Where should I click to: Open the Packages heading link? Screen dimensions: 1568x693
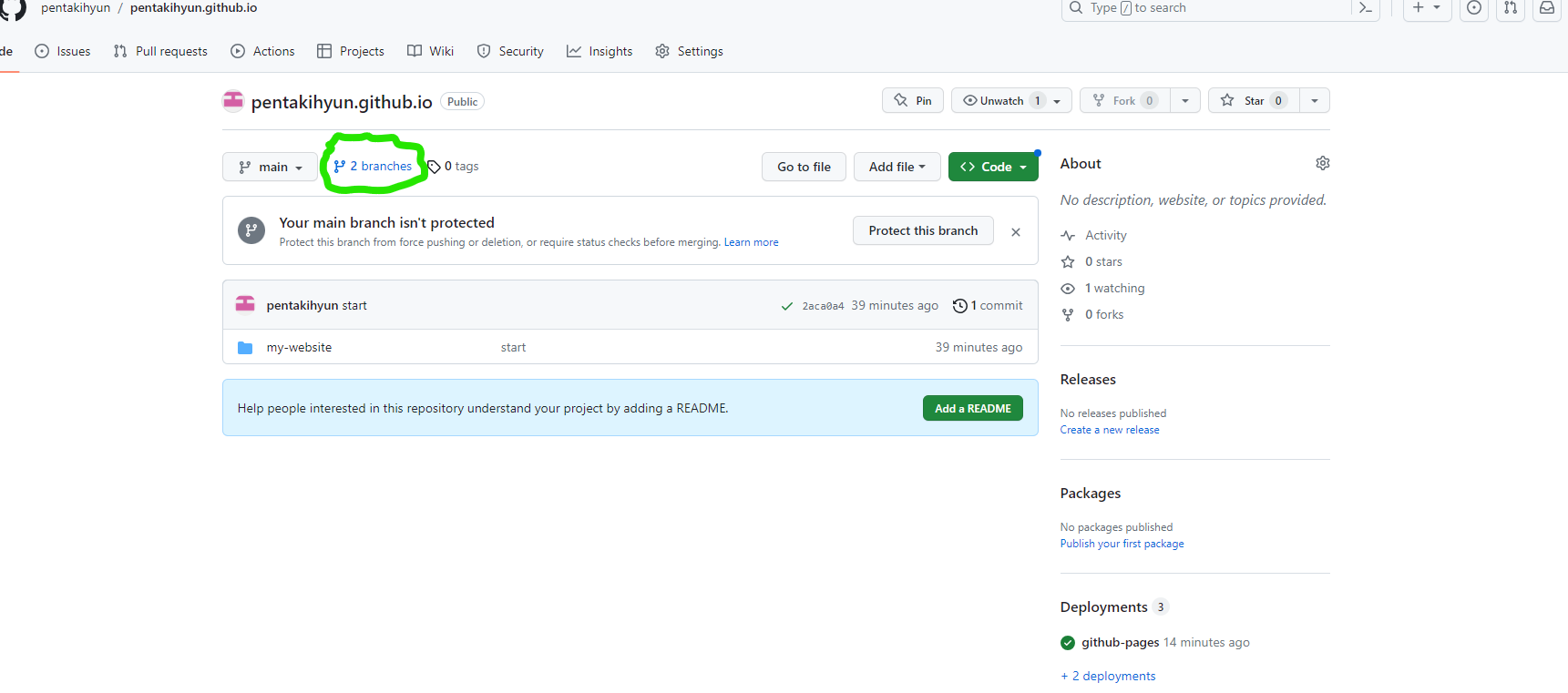(1091, 494)
